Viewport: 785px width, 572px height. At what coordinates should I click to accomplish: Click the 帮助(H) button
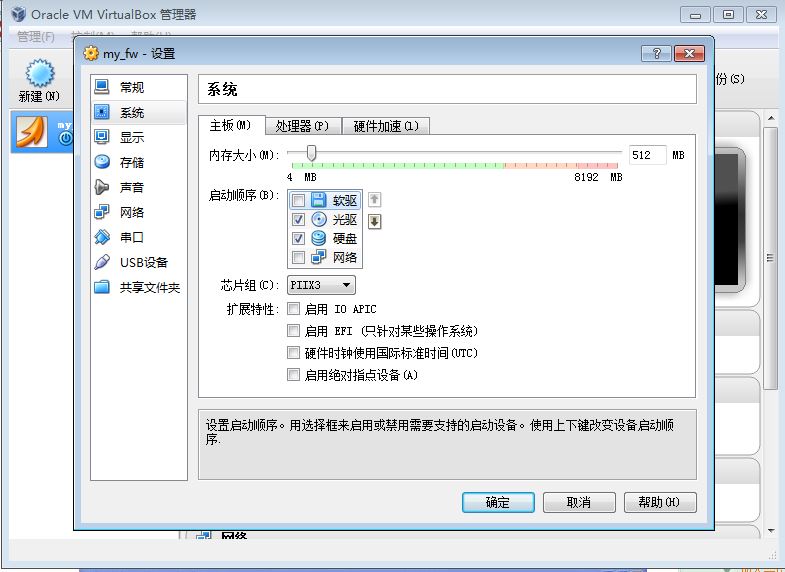660,502
